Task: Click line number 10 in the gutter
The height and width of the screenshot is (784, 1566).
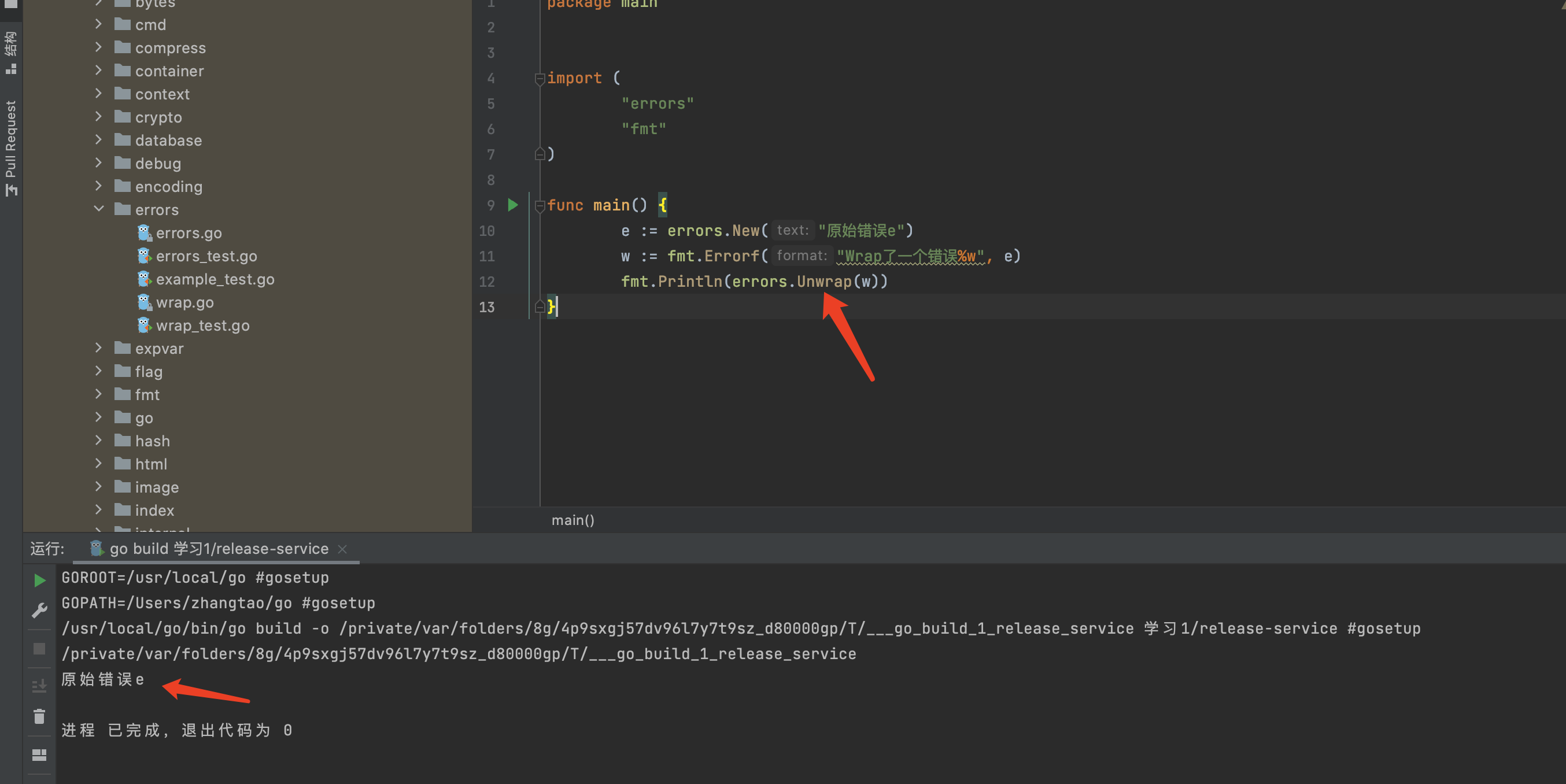Action: [x=487, y=231]
